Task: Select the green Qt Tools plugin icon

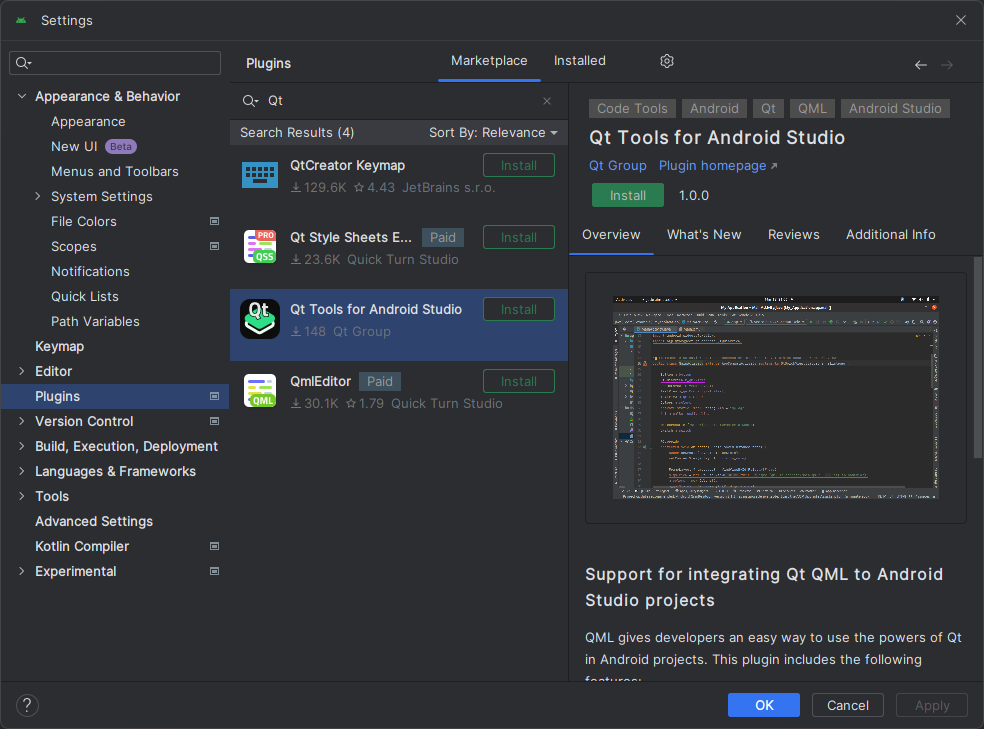Action: coord(259,317)
